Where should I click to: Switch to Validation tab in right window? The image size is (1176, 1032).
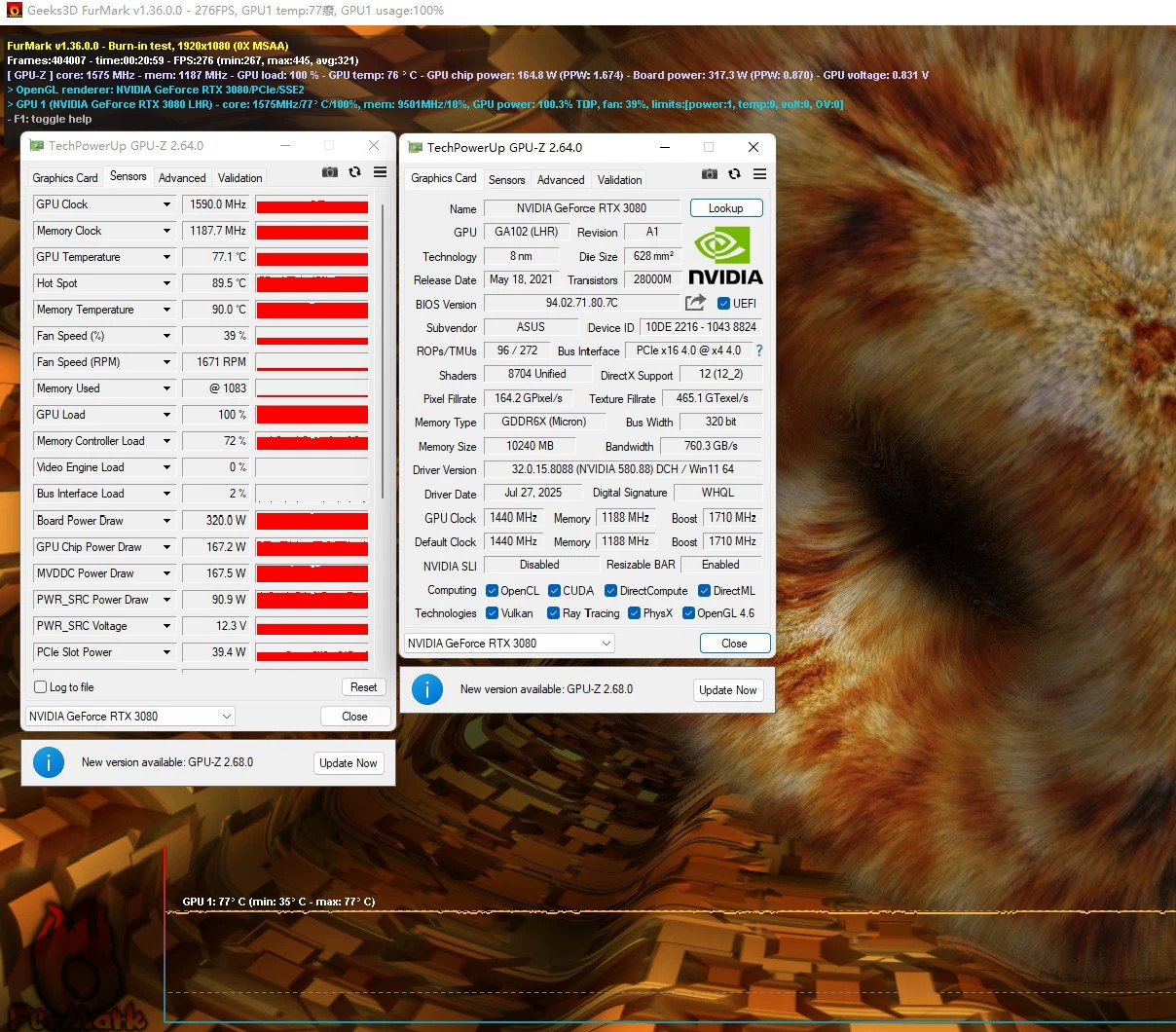620,180
